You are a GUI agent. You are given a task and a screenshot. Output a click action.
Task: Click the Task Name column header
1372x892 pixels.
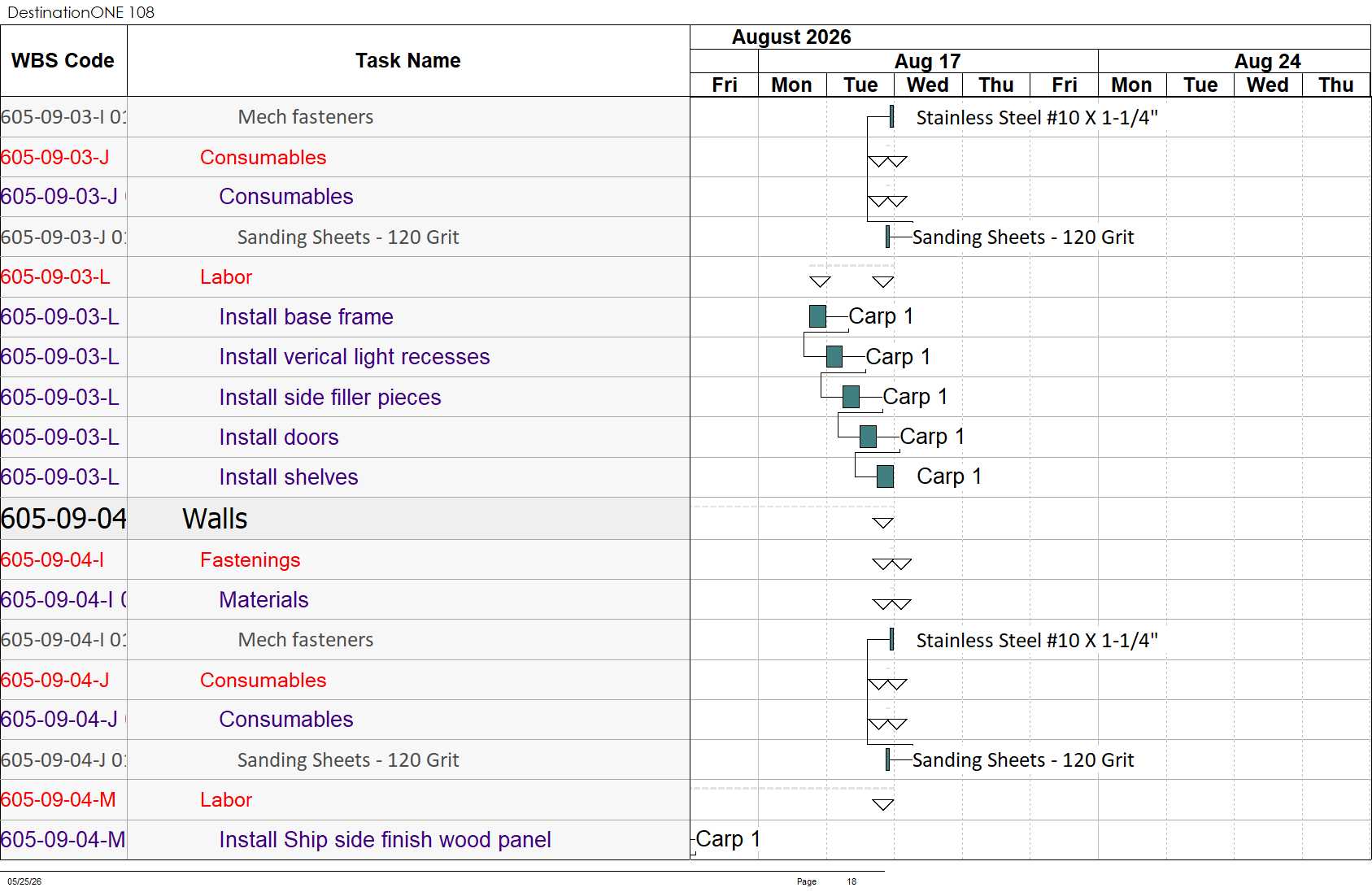pos(408,61)
